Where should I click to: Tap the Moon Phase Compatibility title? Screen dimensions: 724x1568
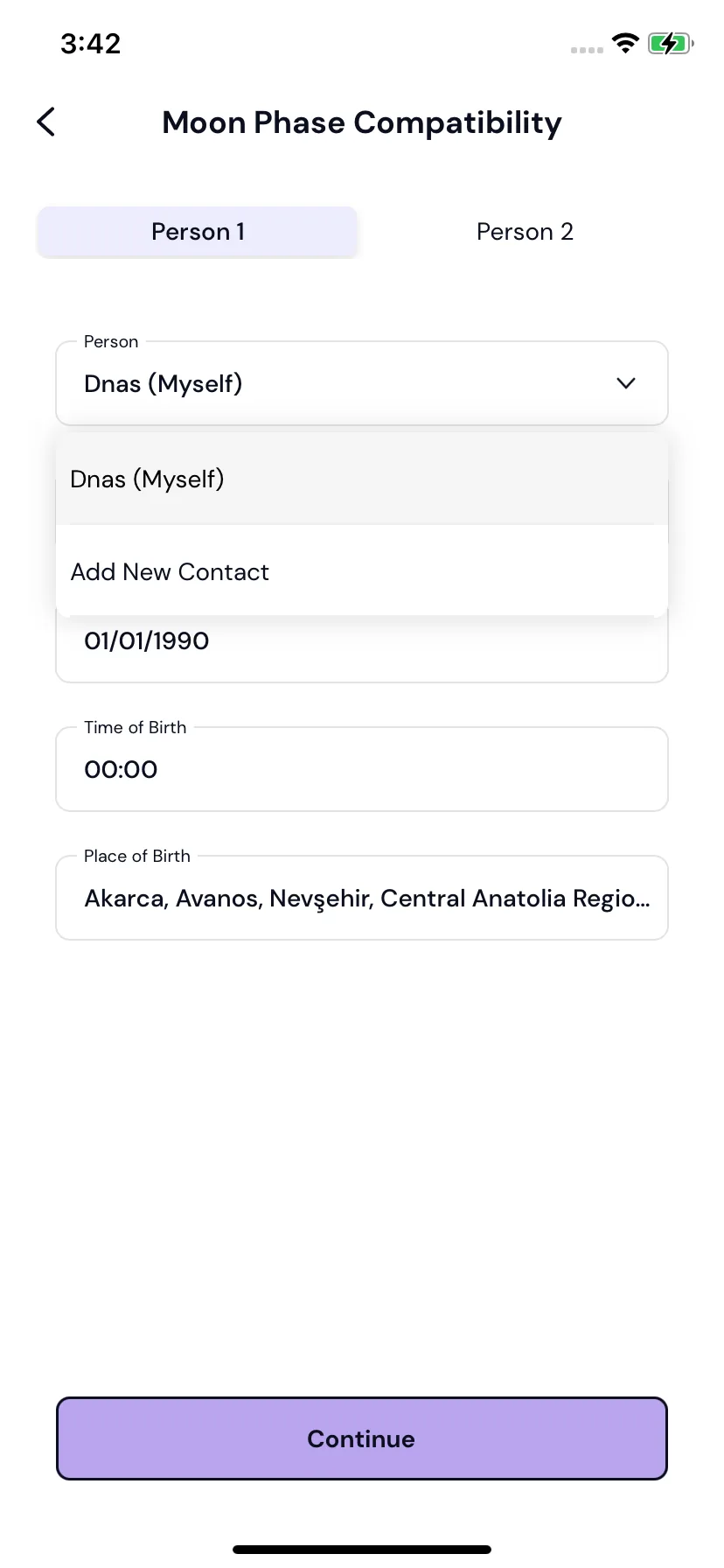coord(362,122)
